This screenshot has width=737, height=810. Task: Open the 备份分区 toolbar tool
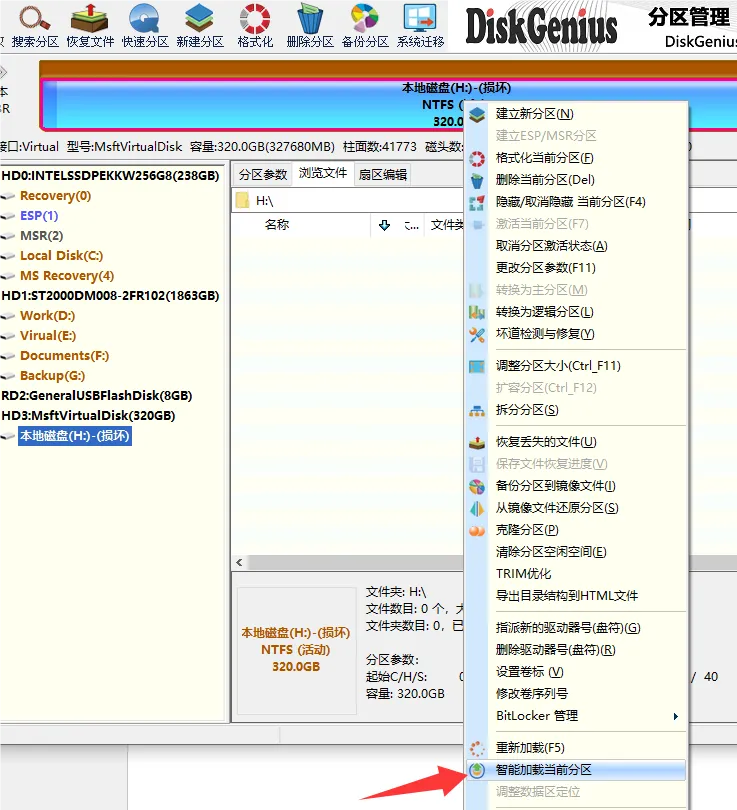[365, 25]
